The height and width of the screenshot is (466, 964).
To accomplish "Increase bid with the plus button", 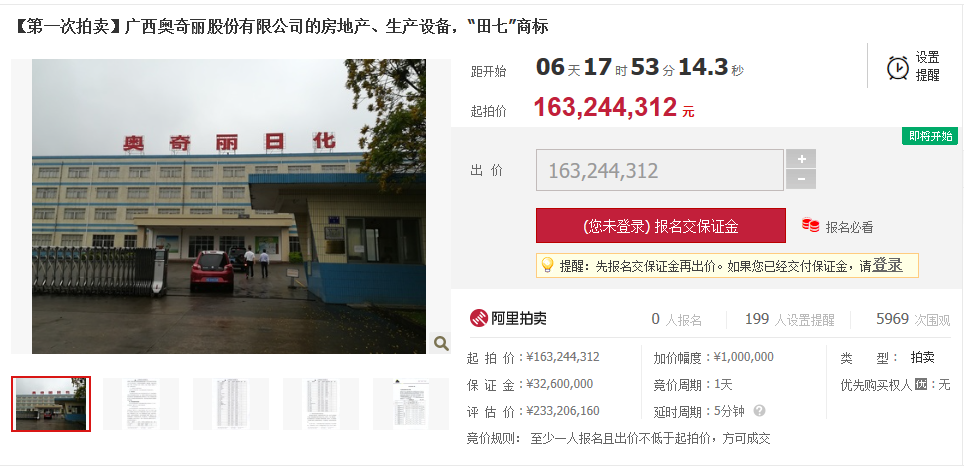I will click(x=801, y=159).
